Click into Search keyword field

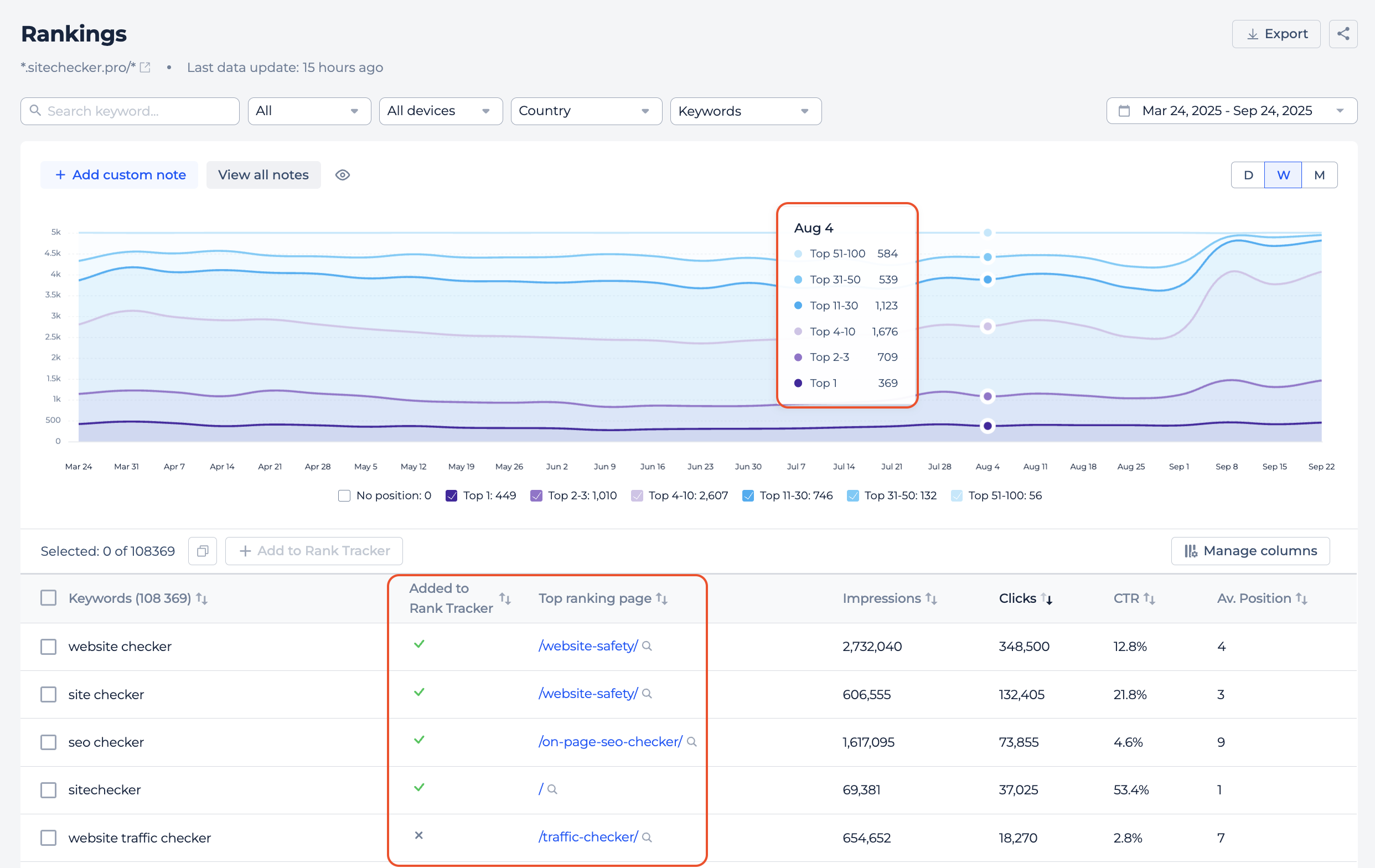(137, 111)
